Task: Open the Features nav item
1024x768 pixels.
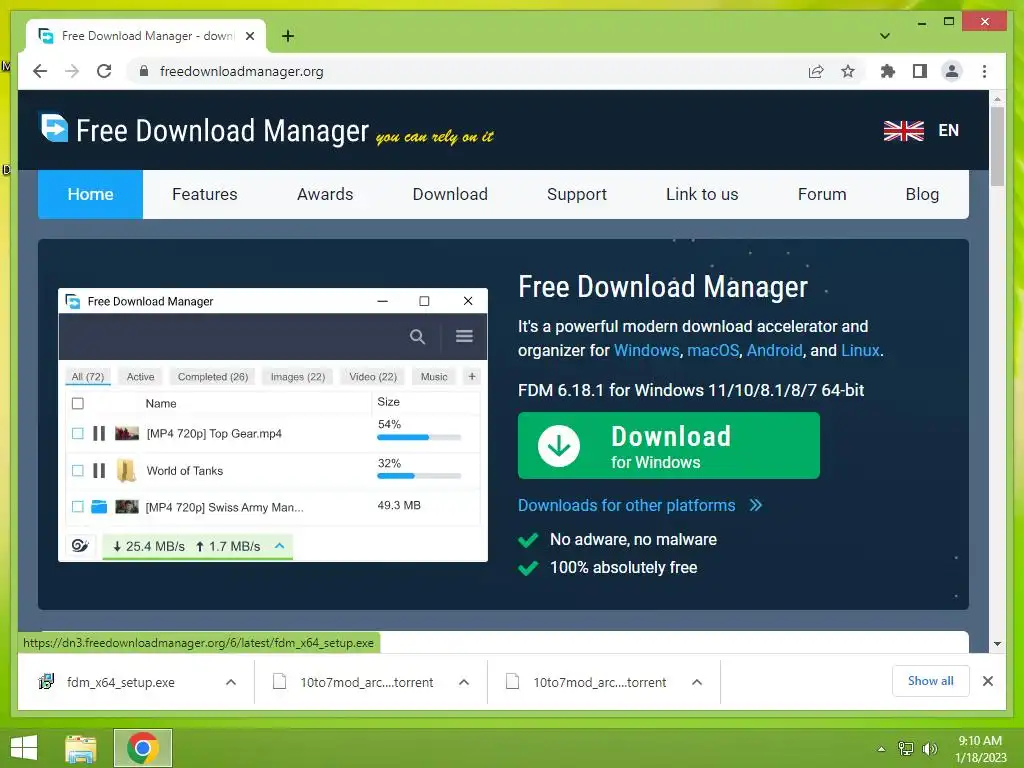Action: [204, 194]
